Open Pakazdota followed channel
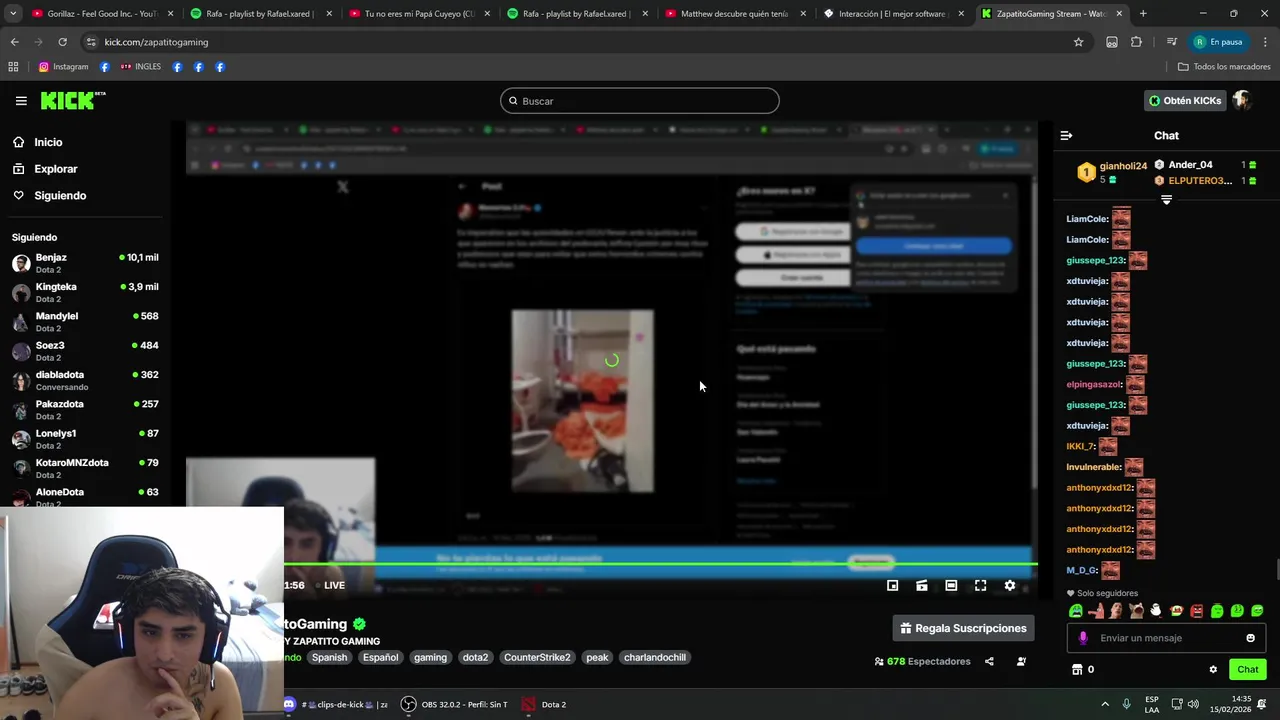Screen dimensions: 1280x720 click(84, 410)
